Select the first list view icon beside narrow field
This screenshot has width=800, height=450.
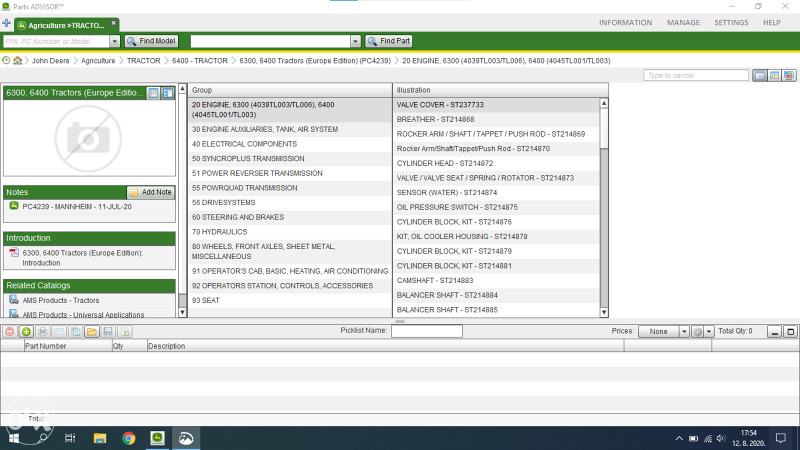pos(759,76)
